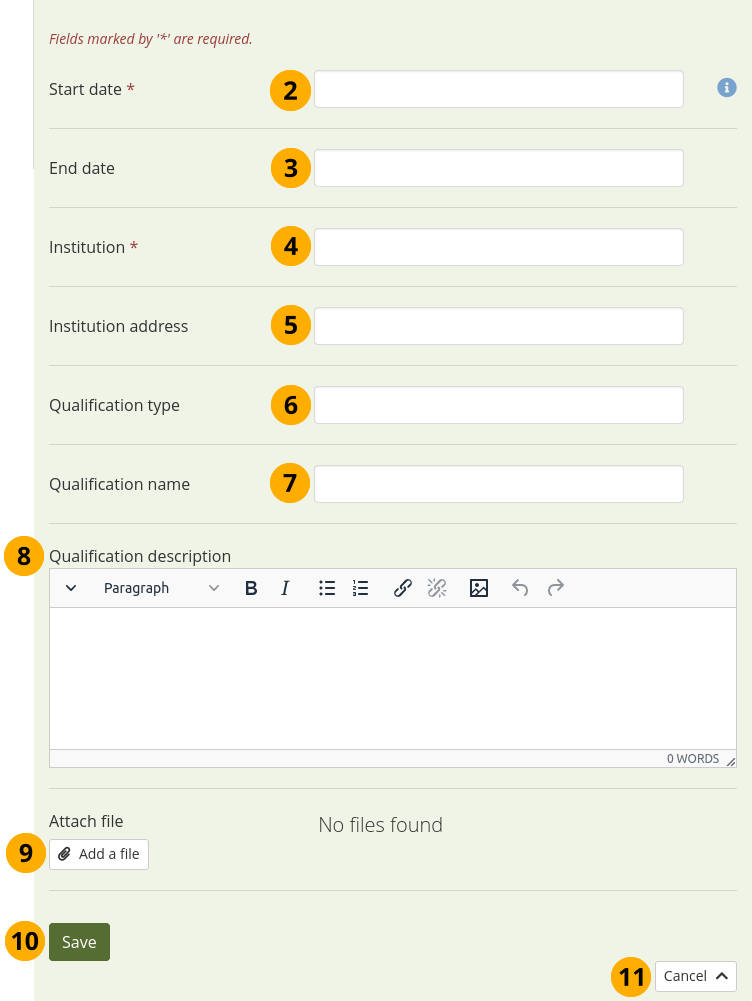This screenshot has width=752, height=1001.
Task: Click the Qualification name text box
Action: (498, 484)
